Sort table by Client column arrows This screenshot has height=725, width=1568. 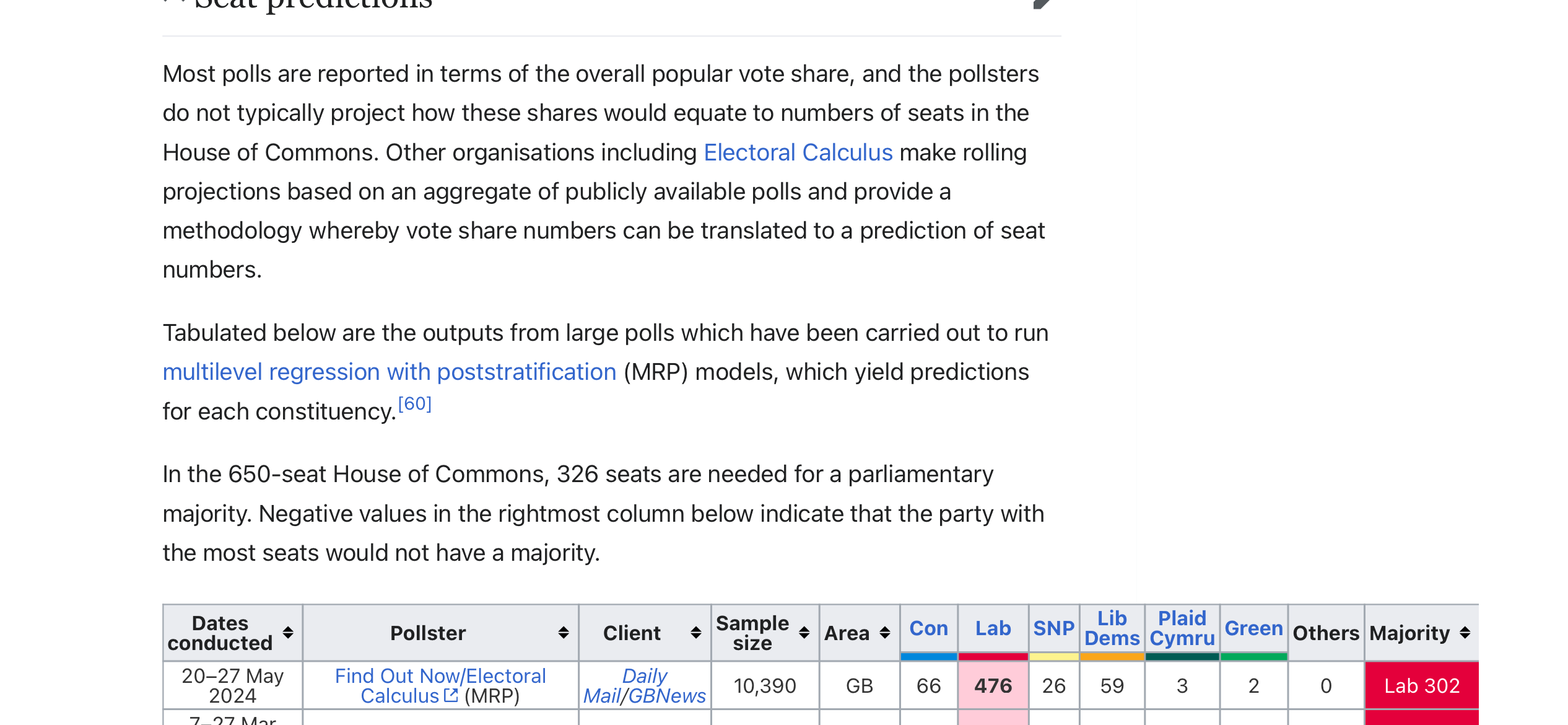click(x=696, y=633)
